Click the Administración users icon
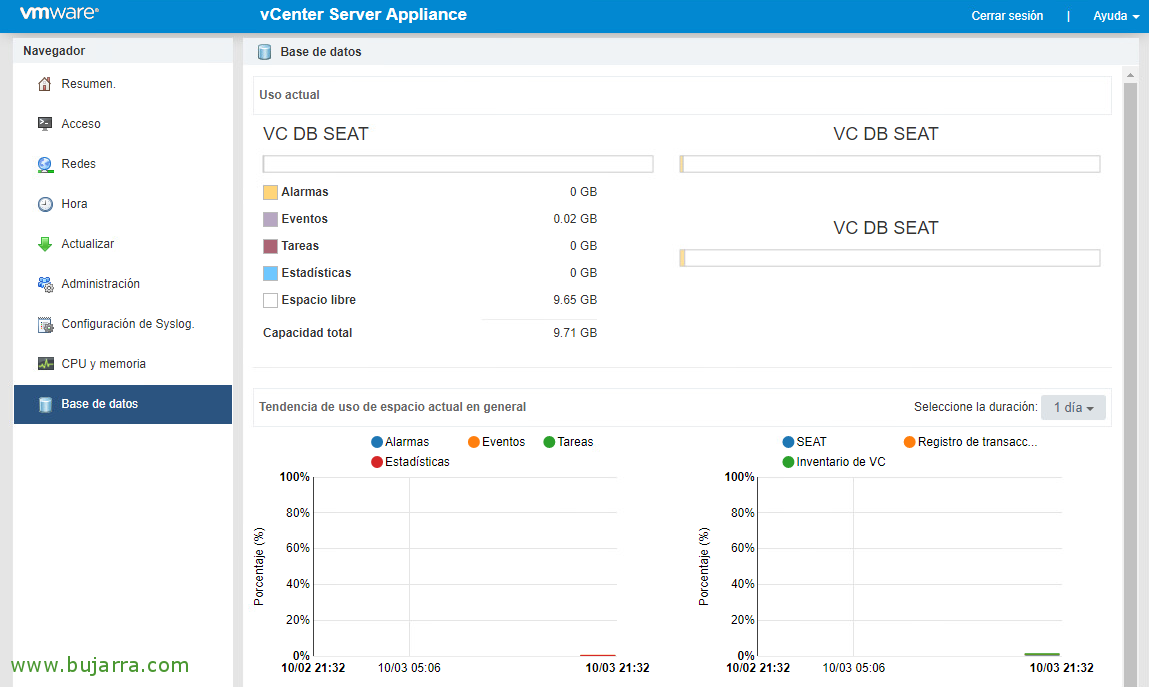Image resolution: width=1149 pixels, height=687 pixels. (x=45, y=284)
